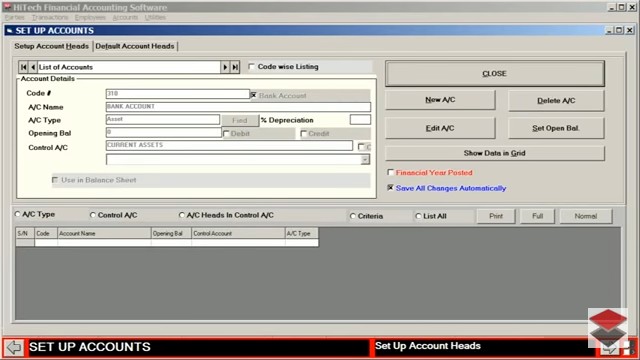Click the SET UP ACCOUNTS window title icon
Image resolution: width=640 pixels, height=360 pixels.
pyautogui.click(x=9, y=31)
